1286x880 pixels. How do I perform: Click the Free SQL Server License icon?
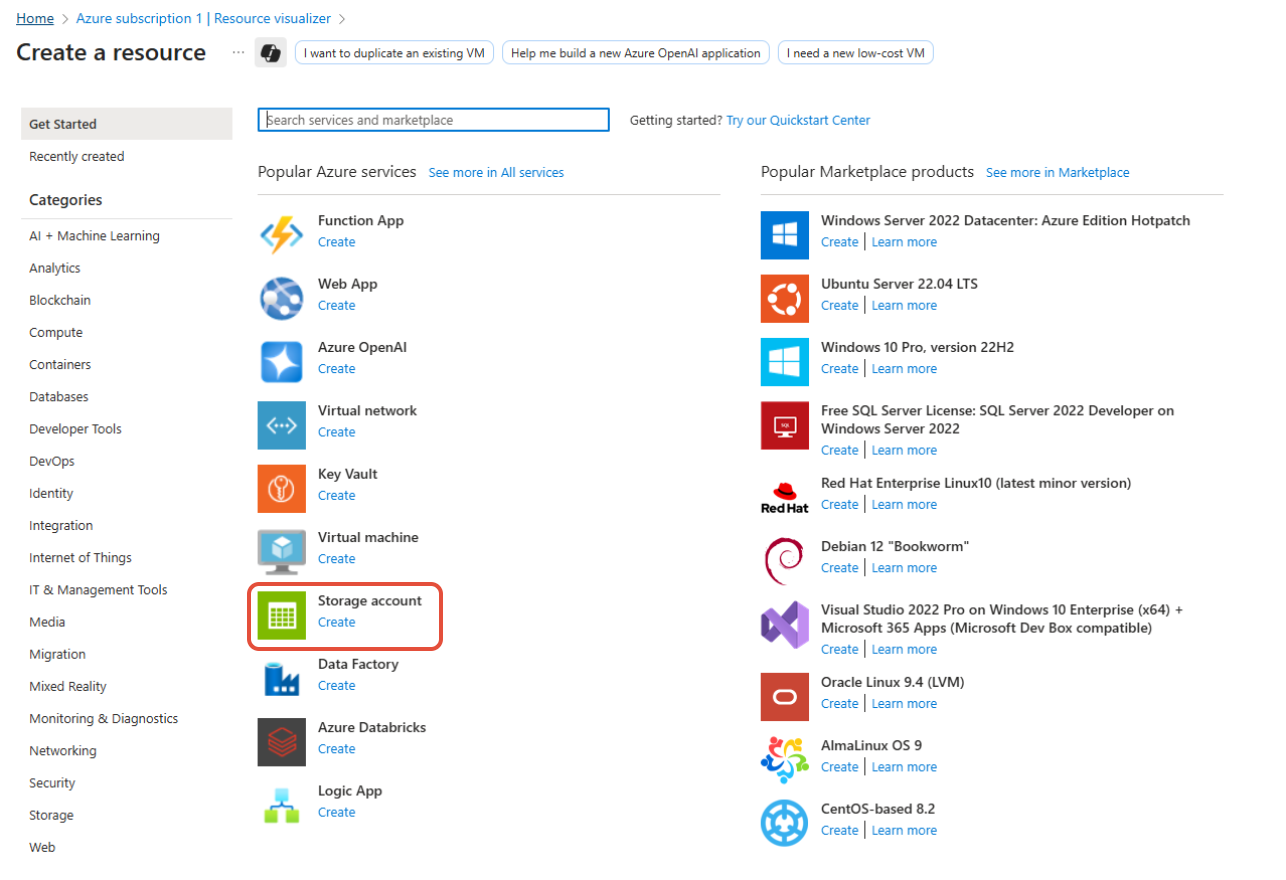tap(785, 425)
